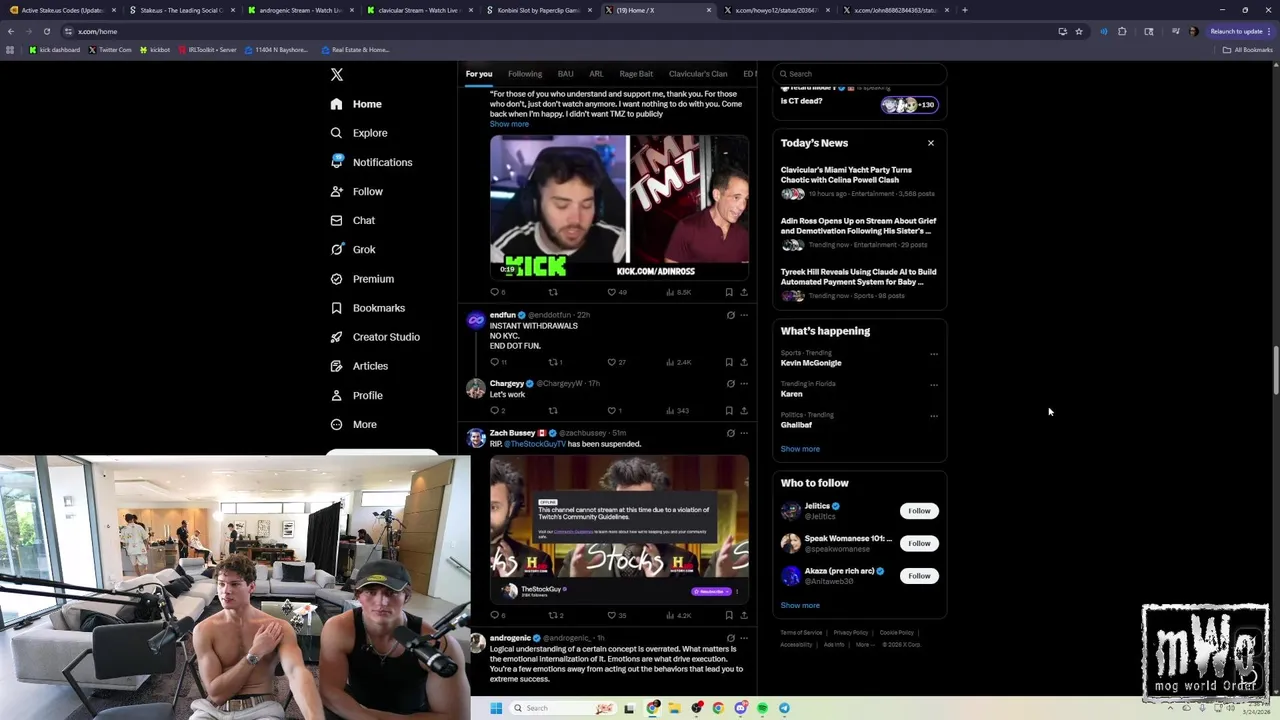Open more options on Zach Bussey post
Image resolution: width=1280 pixels, height=720 pixels.
pos(744,433)
